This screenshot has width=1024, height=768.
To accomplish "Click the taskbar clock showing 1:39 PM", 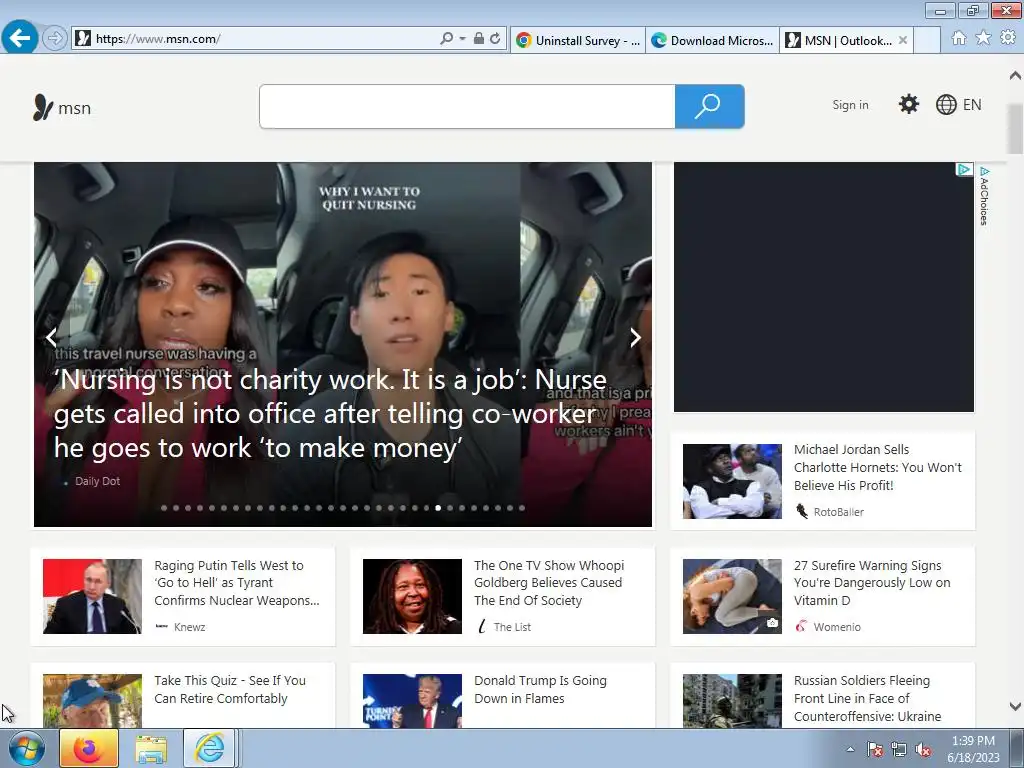I will pos(973,749).
